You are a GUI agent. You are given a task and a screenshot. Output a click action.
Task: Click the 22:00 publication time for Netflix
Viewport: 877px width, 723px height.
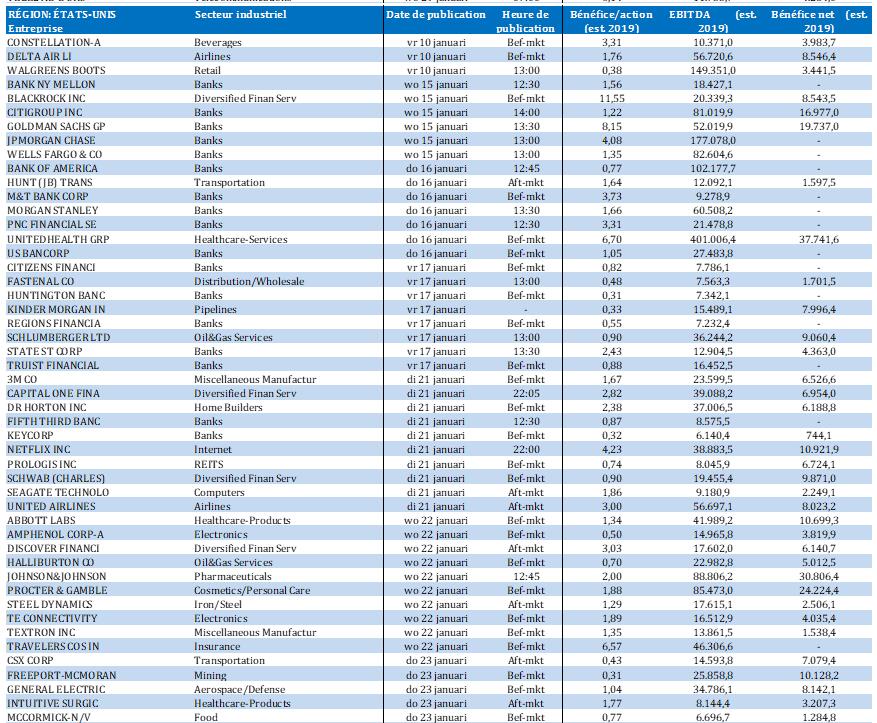[x=526, y=449]
